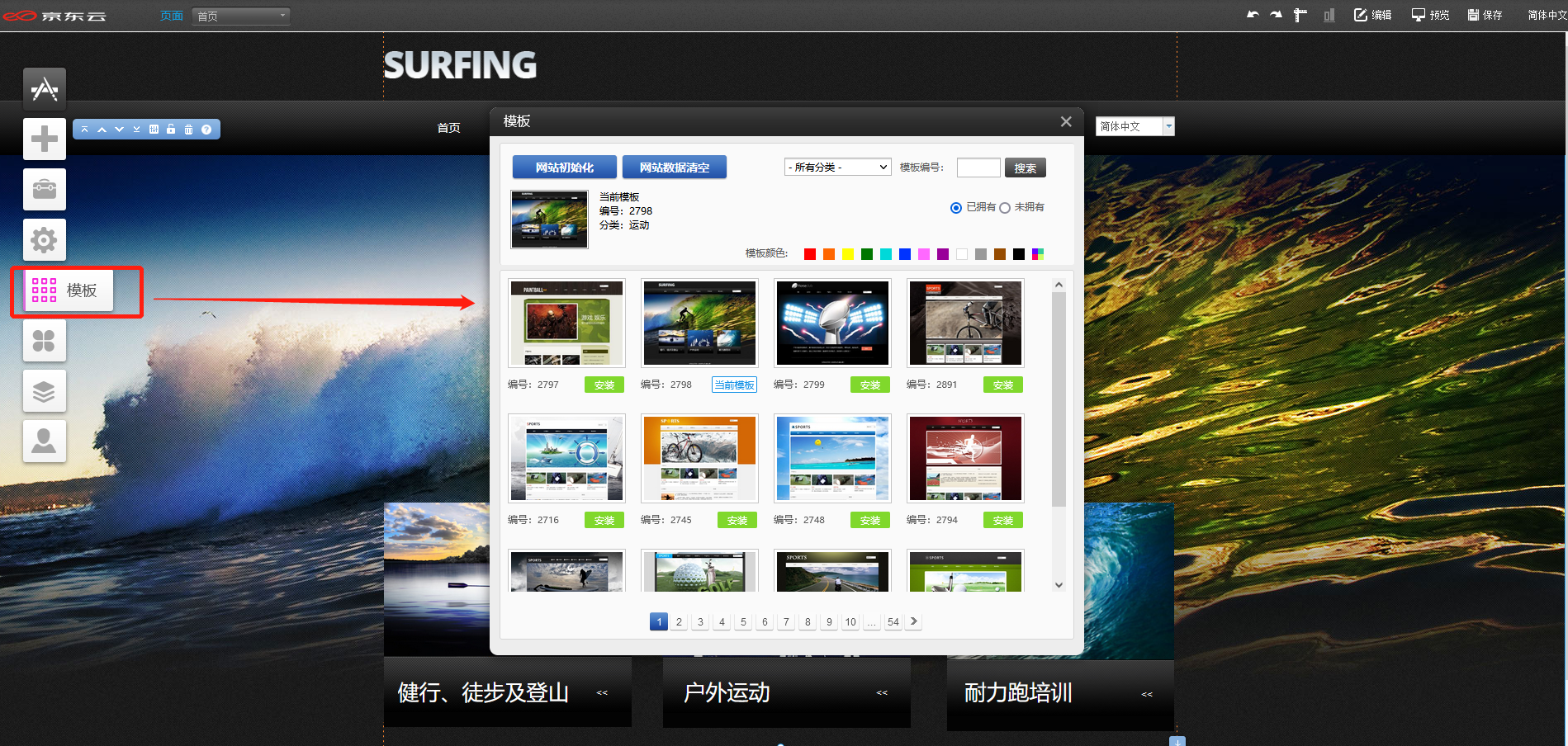The height and width of the screenshot is (746, 1568).
Task: Open the gear settings sidebar icon
Action: pos(45,240)
